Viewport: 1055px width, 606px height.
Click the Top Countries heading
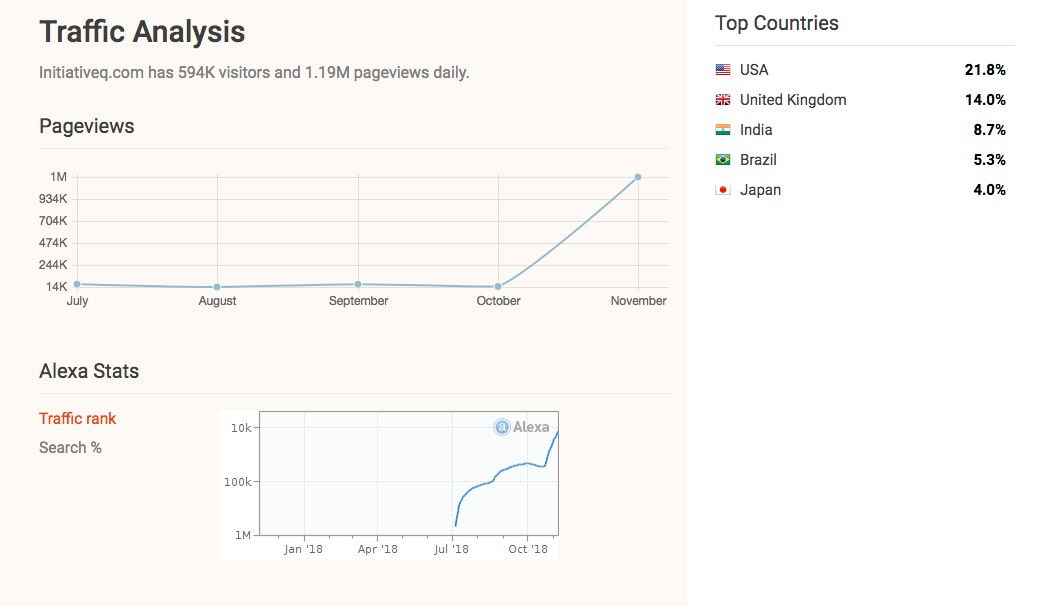[776, 23]
